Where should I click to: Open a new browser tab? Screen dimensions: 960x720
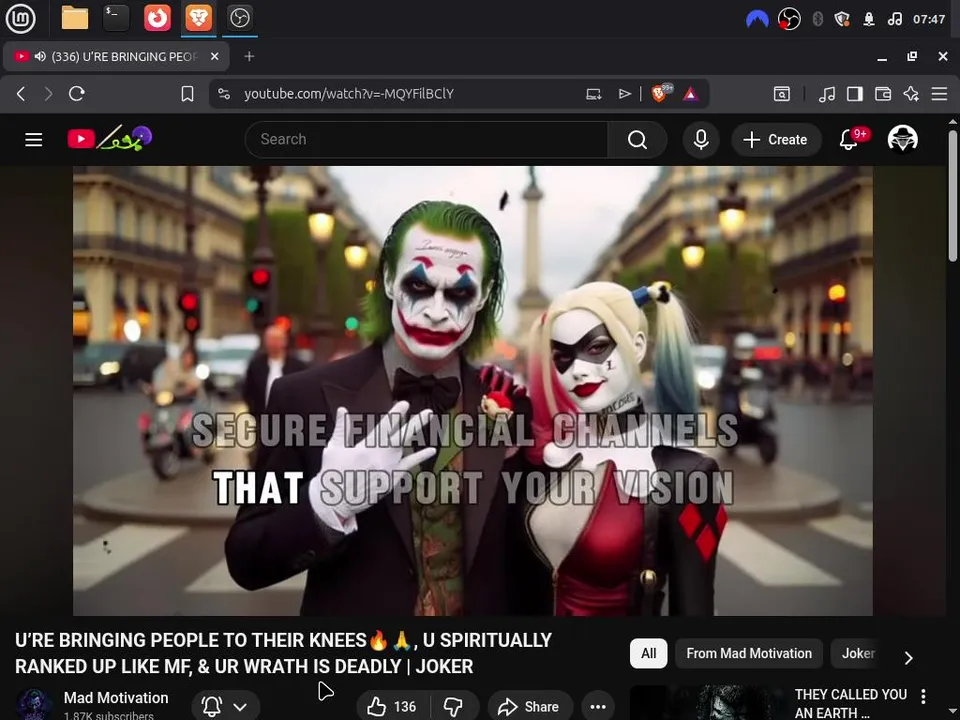pos(249,56)
